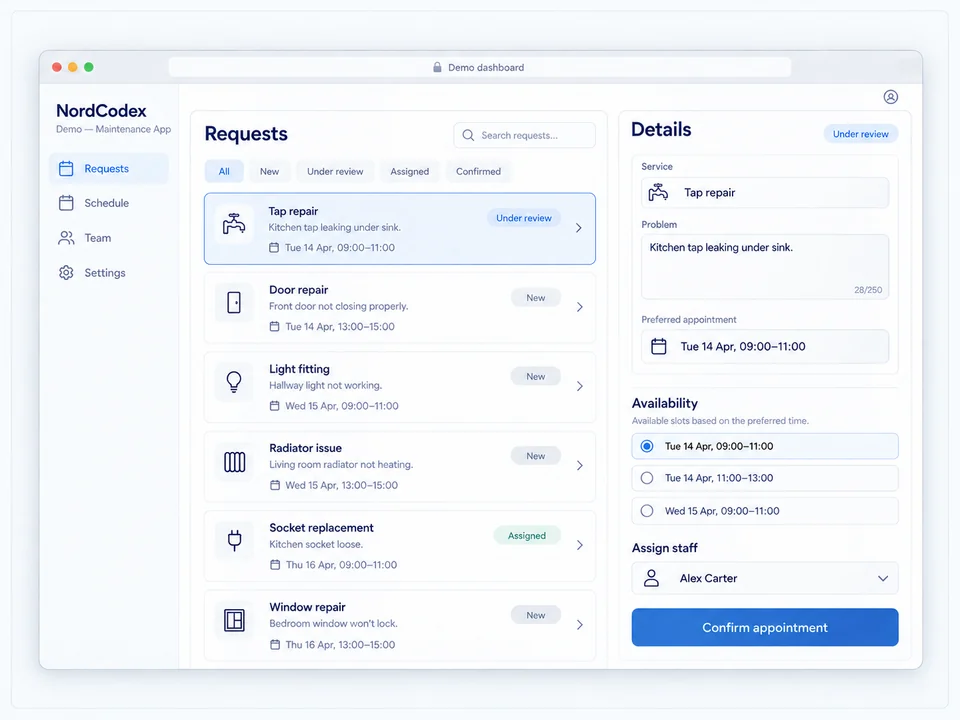Select the Confirmed filter tab
This screenshot has height=720, width=960.
pyautogui.click(x=478, y=171)
